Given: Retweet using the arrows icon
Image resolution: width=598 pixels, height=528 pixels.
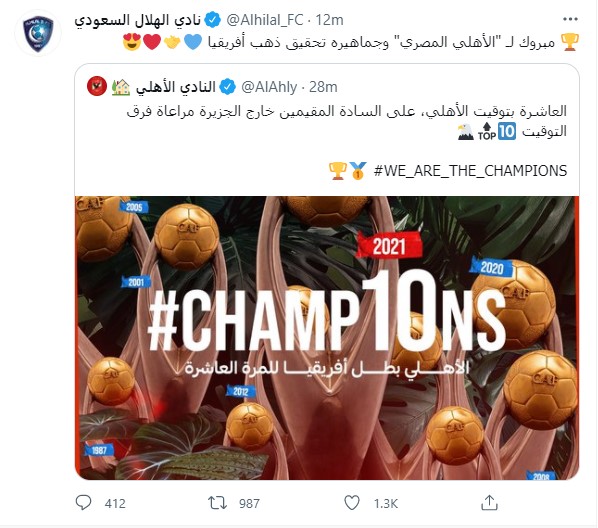Looking at the screenshot, I should (x=217, y=503).
